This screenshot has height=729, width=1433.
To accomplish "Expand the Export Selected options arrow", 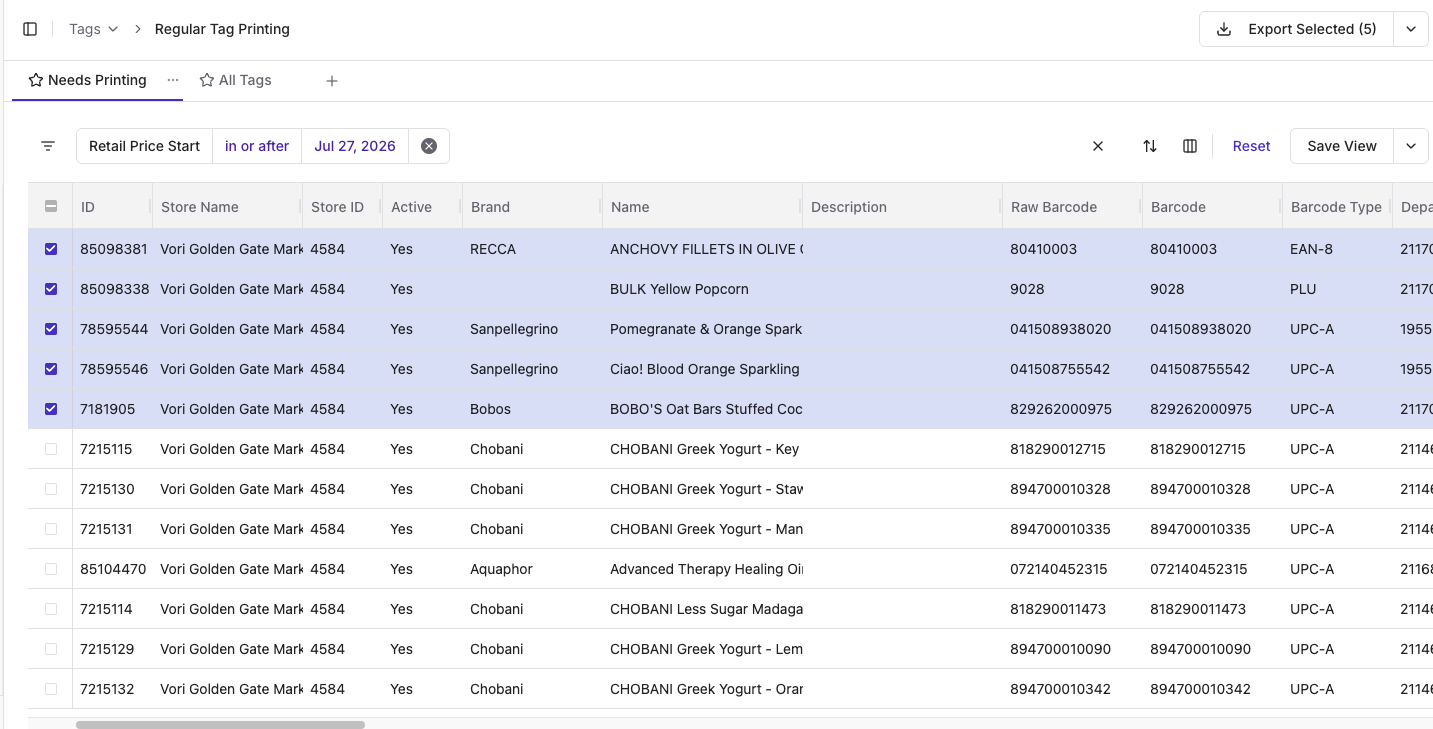I will pyautogui.click(x=1411, y=29).
